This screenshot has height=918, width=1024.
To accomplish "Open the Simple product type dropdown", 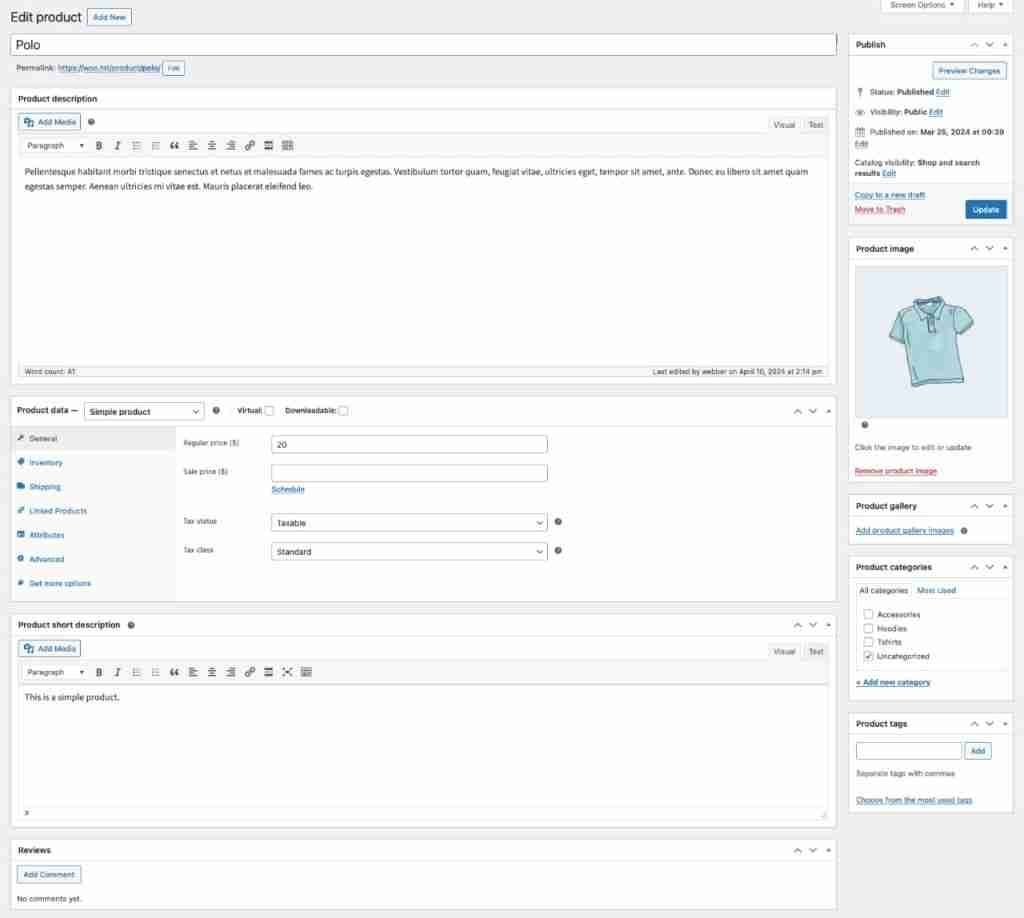I will (x=144, y=411).
